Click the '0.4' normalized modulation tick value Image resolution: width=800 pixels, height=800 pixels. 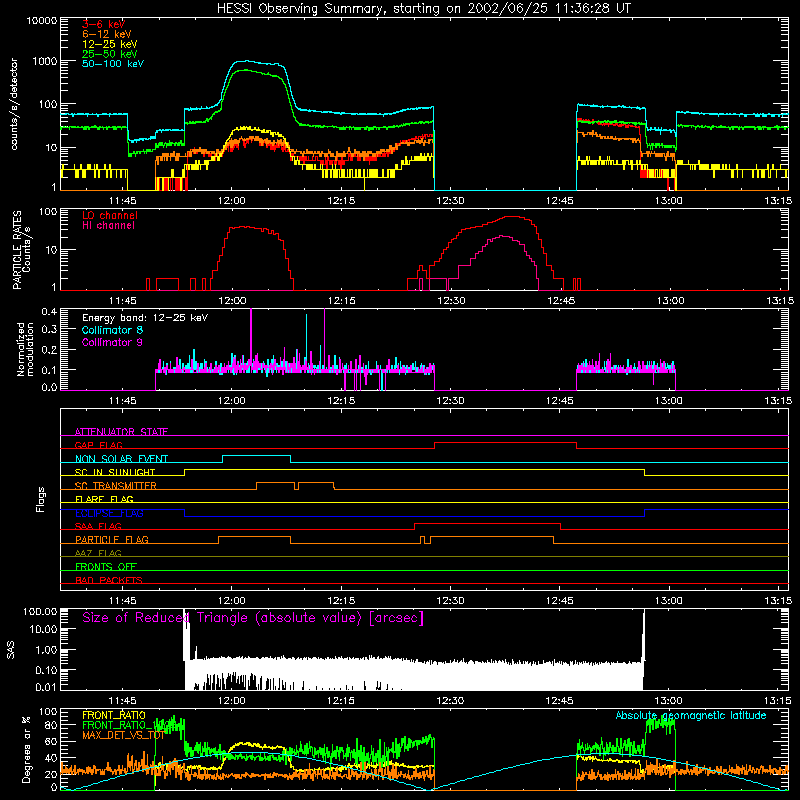point(49,311)
